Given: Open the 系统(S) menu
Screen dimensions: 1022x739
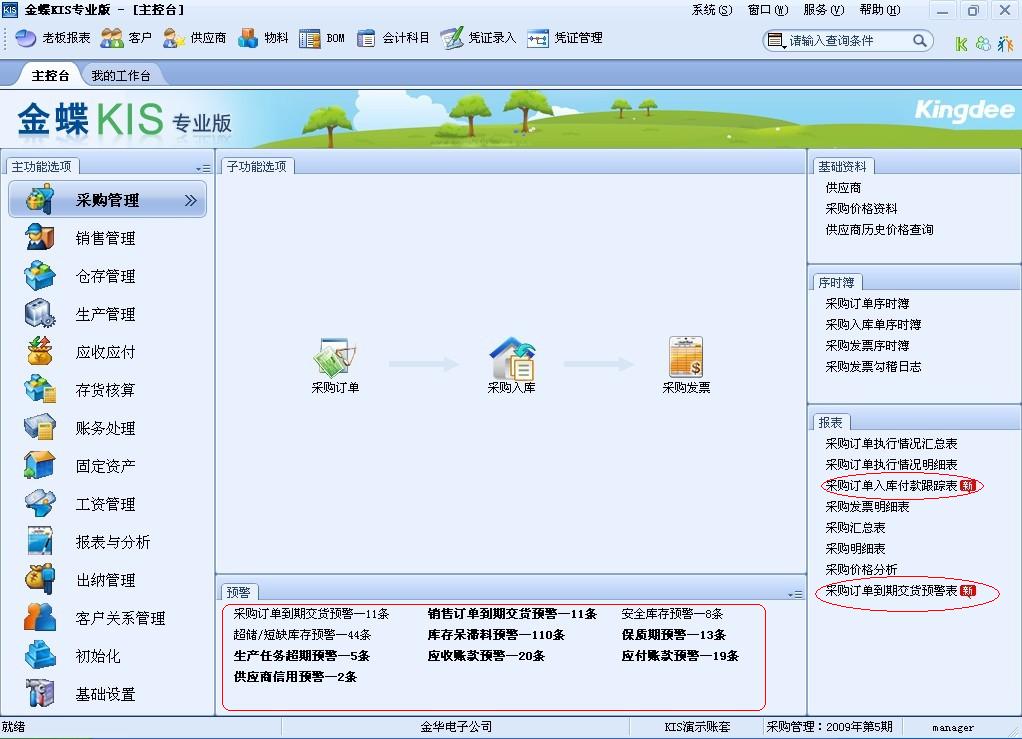Looking at the screenshot, I should click(x=712, y=10).
